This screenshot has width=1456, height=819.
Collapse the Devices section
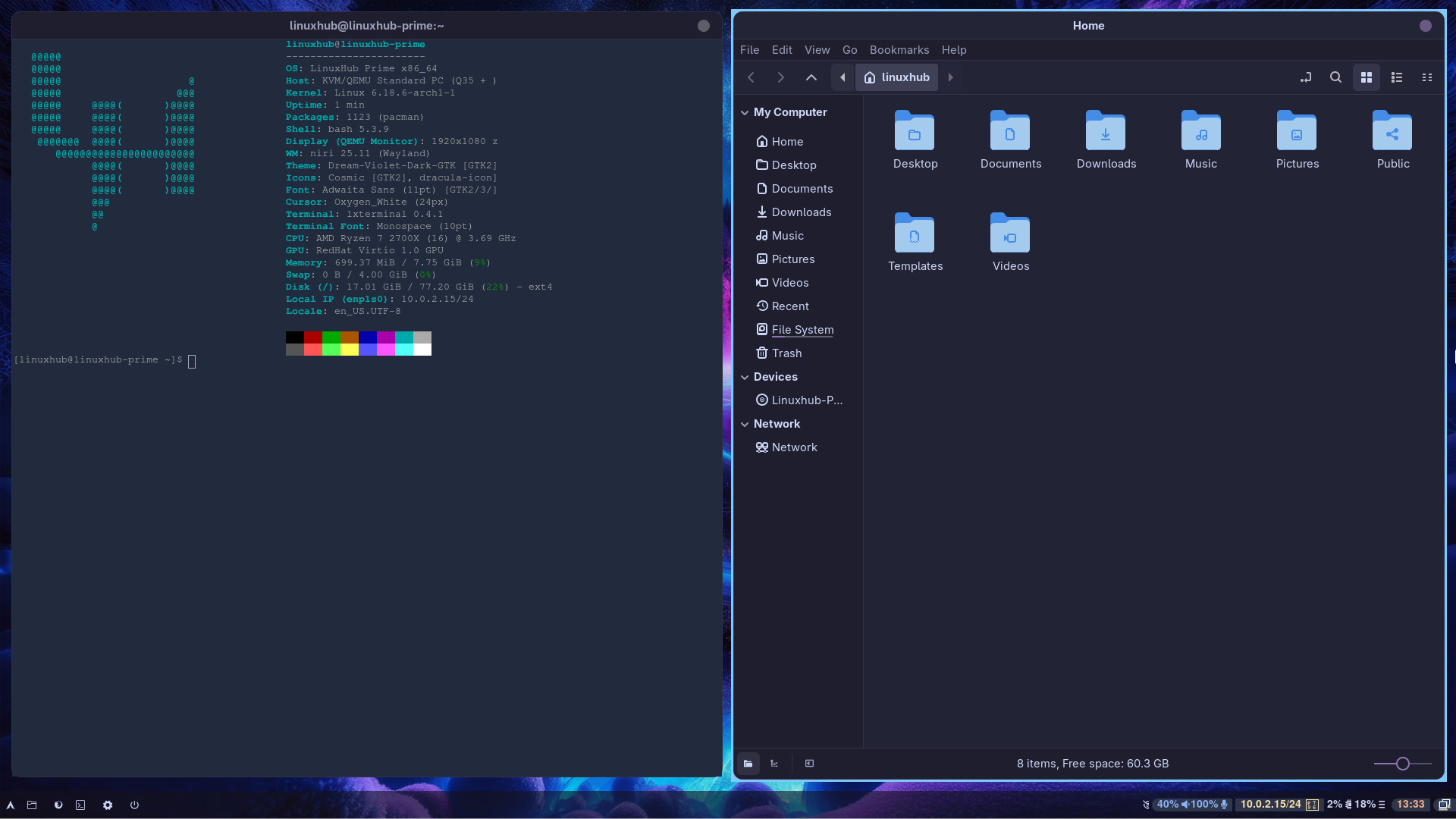pos(745,377)
